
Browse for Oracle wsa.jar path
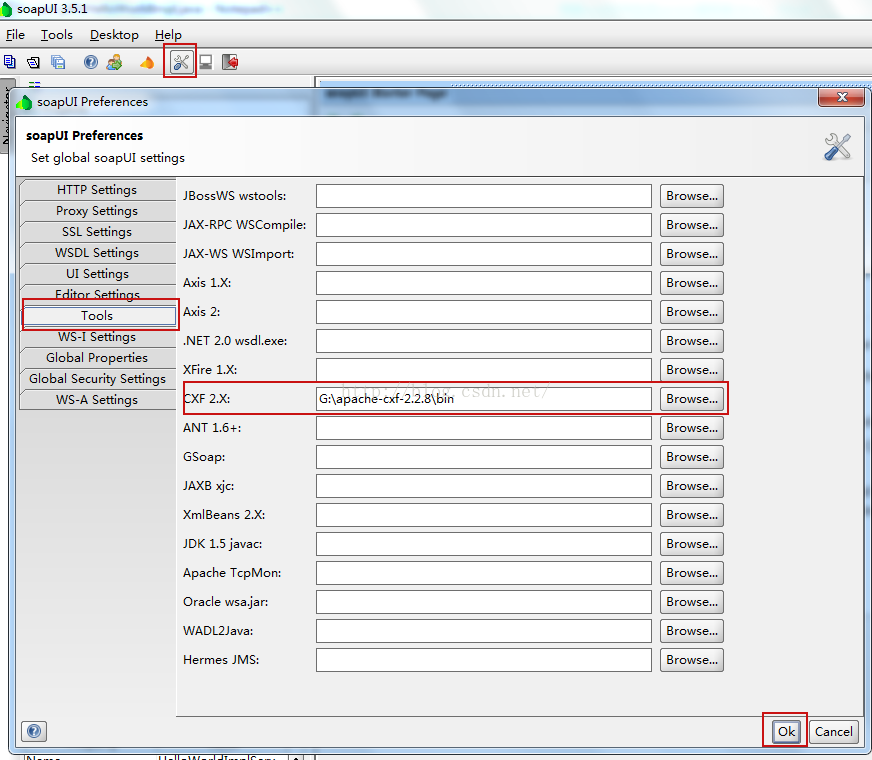click(692, 602)
